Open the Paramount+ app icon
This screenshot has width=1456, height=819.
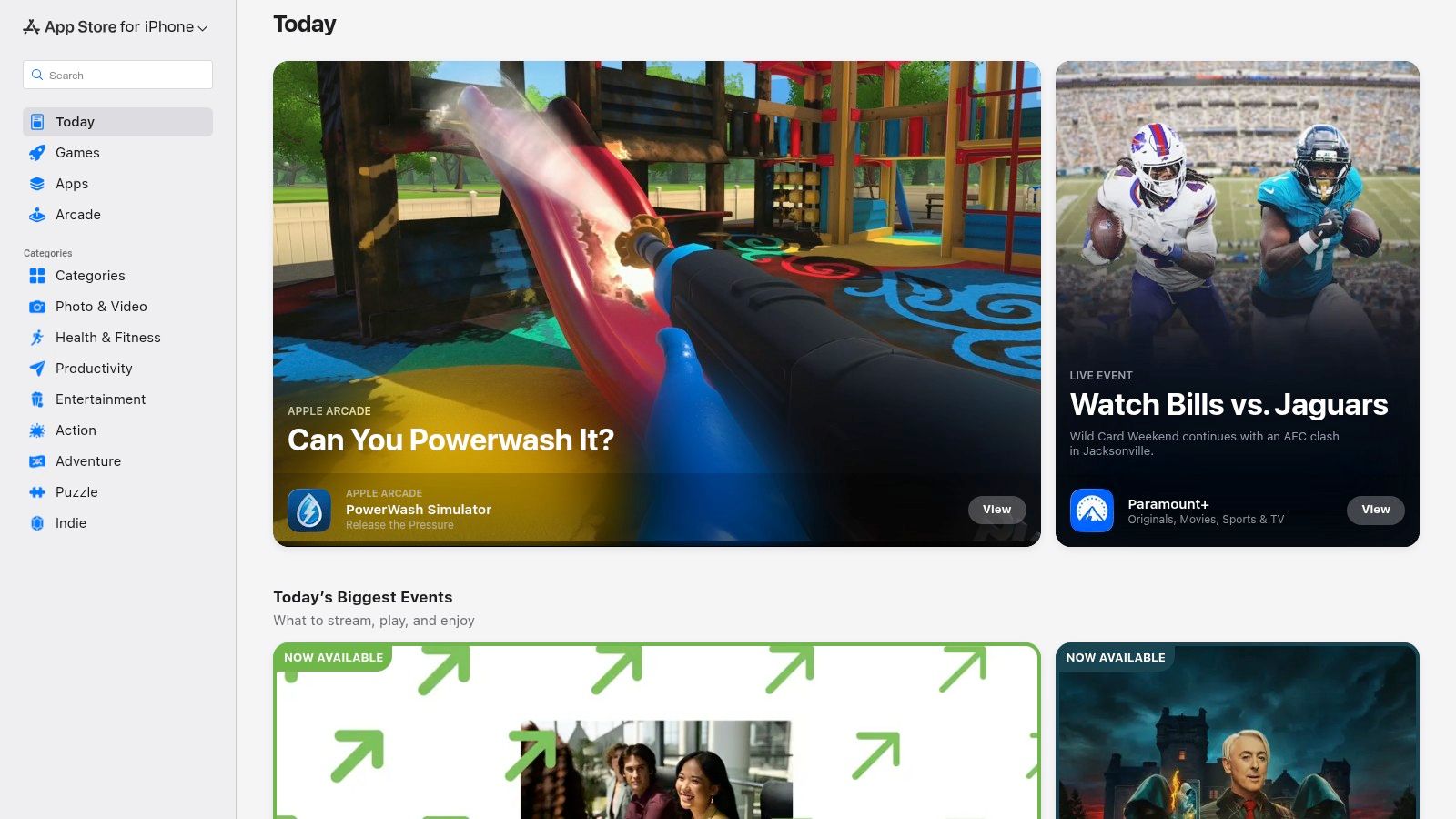coord(1092,511)
